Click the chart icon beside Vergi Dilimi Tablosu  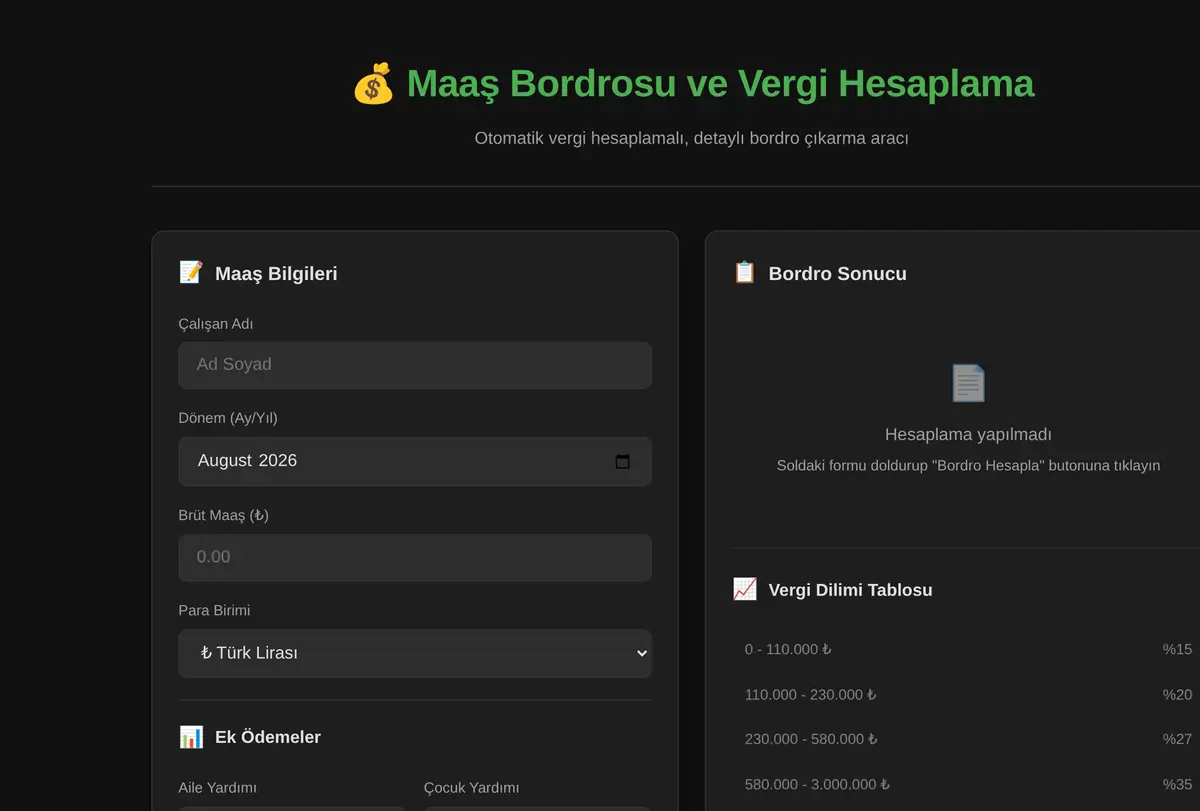click(x=745, y=589)
